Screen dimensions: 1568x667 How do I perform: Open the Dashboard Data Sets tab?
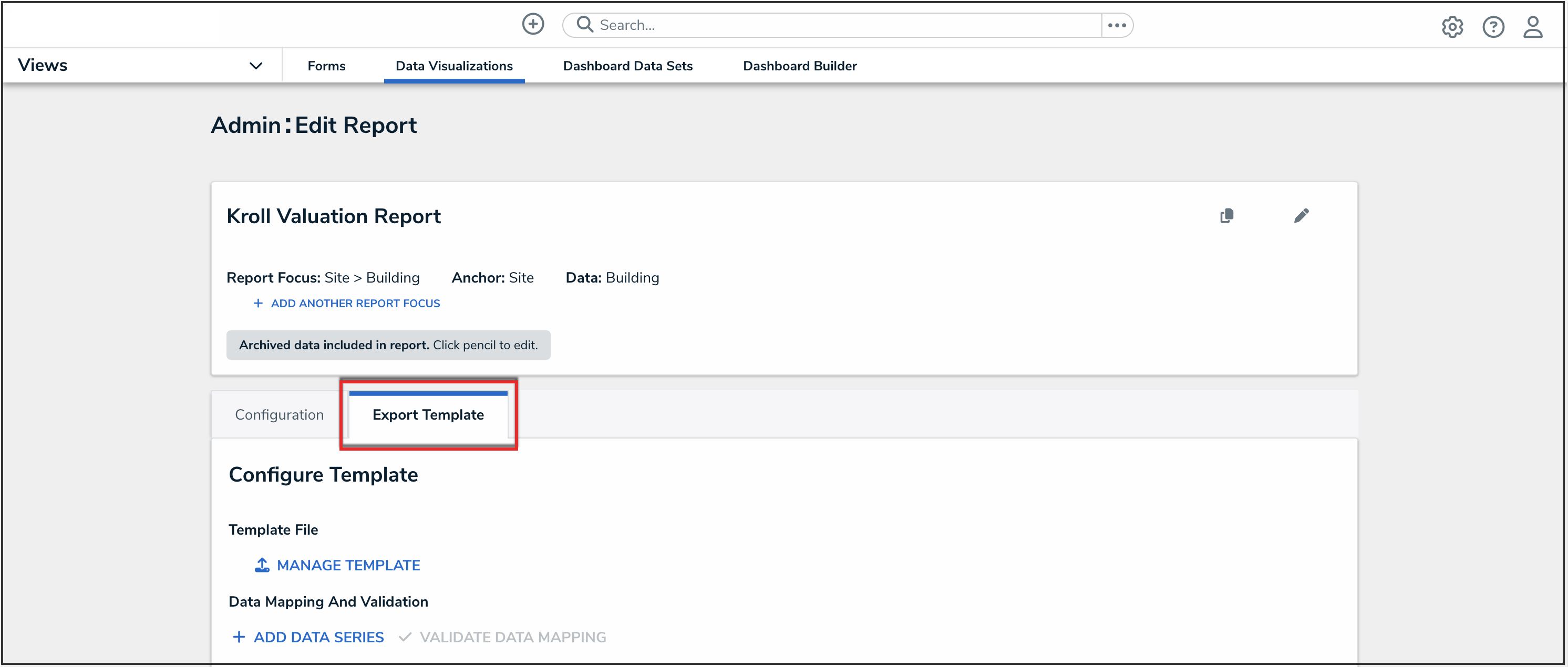(x=627, y=66)
